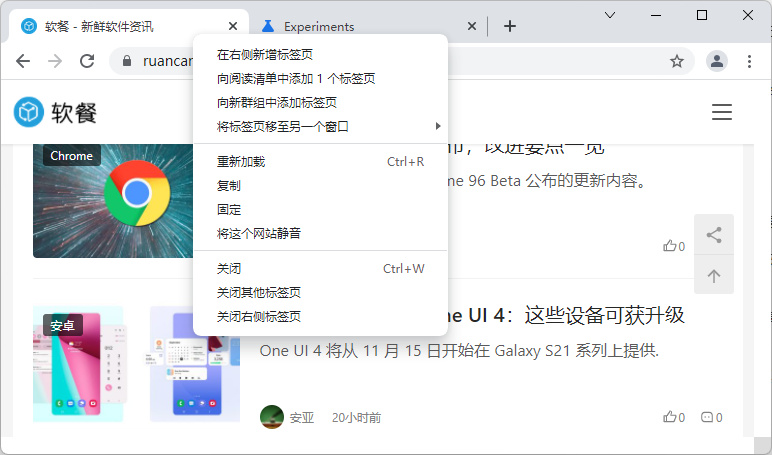
Task: Click the 软餐 site title text
Action: click(74, 112)
